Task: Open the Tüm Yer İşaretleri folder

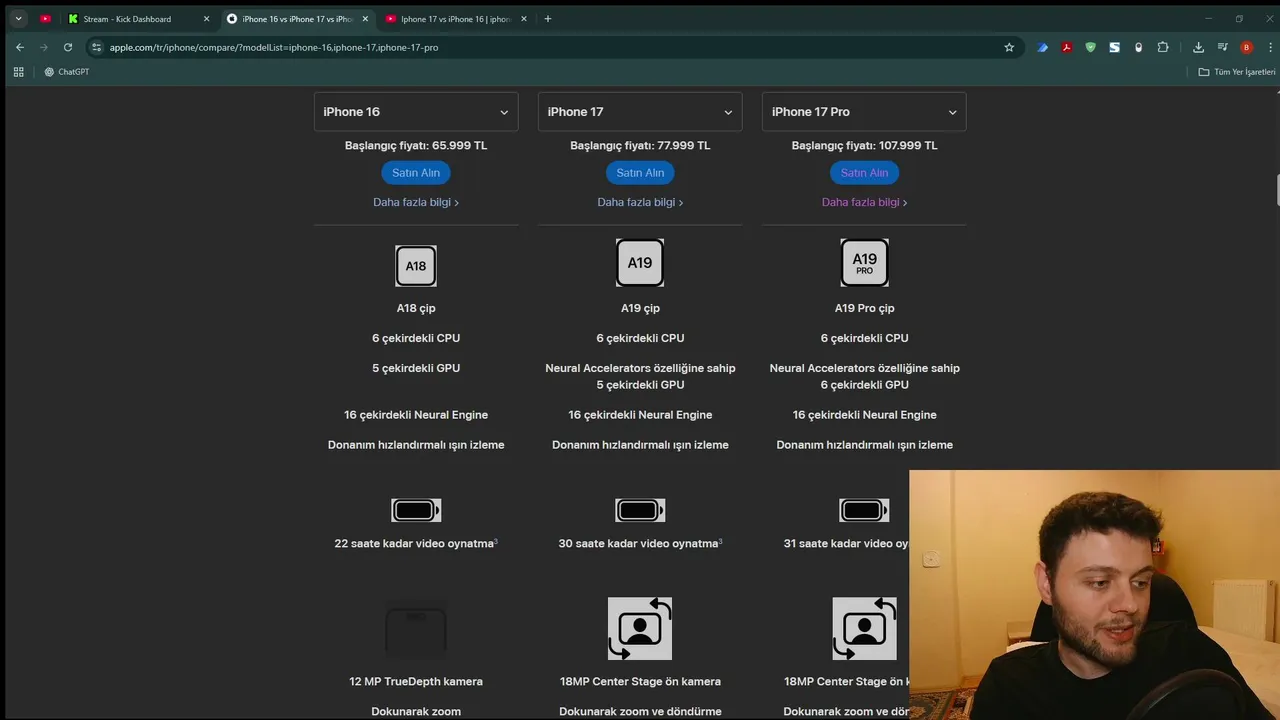Action: (x=1237, y=72)
